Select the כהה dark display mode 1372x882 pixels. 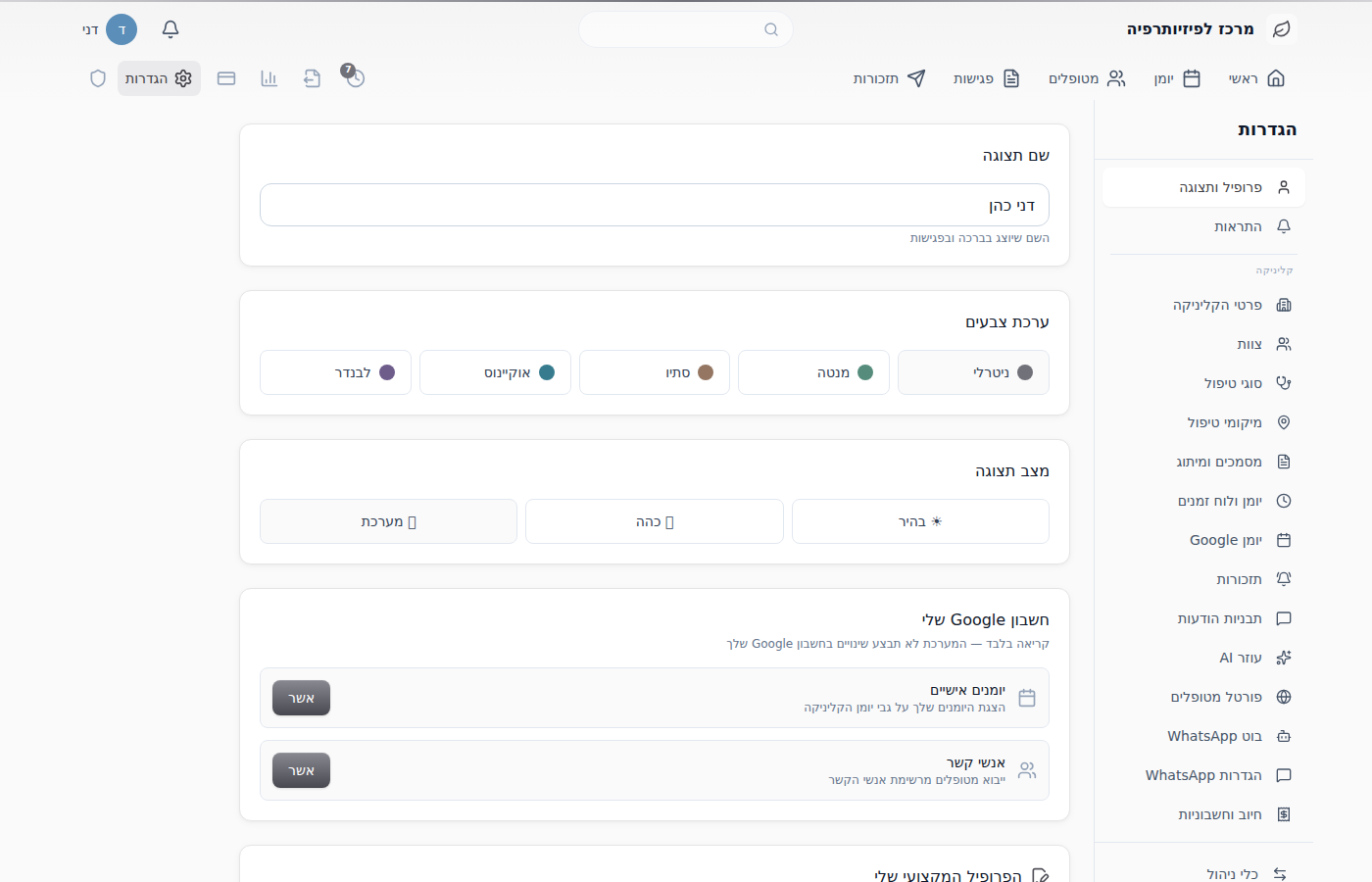(x=655, y=521)
